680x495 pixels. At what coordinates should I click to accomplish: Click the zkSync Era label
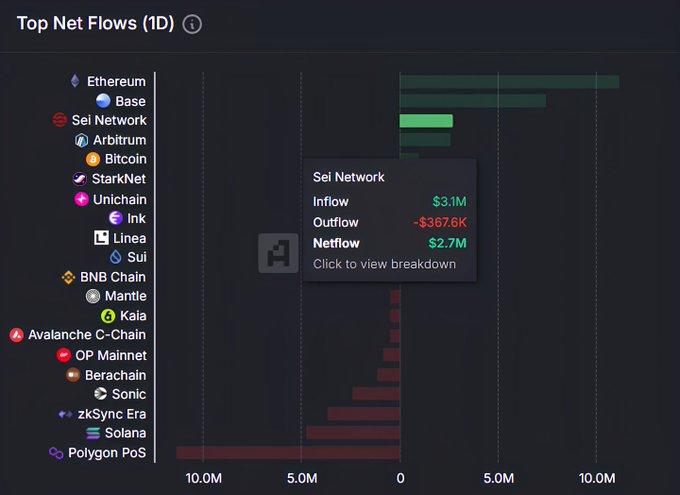click(x=112, y=414)
